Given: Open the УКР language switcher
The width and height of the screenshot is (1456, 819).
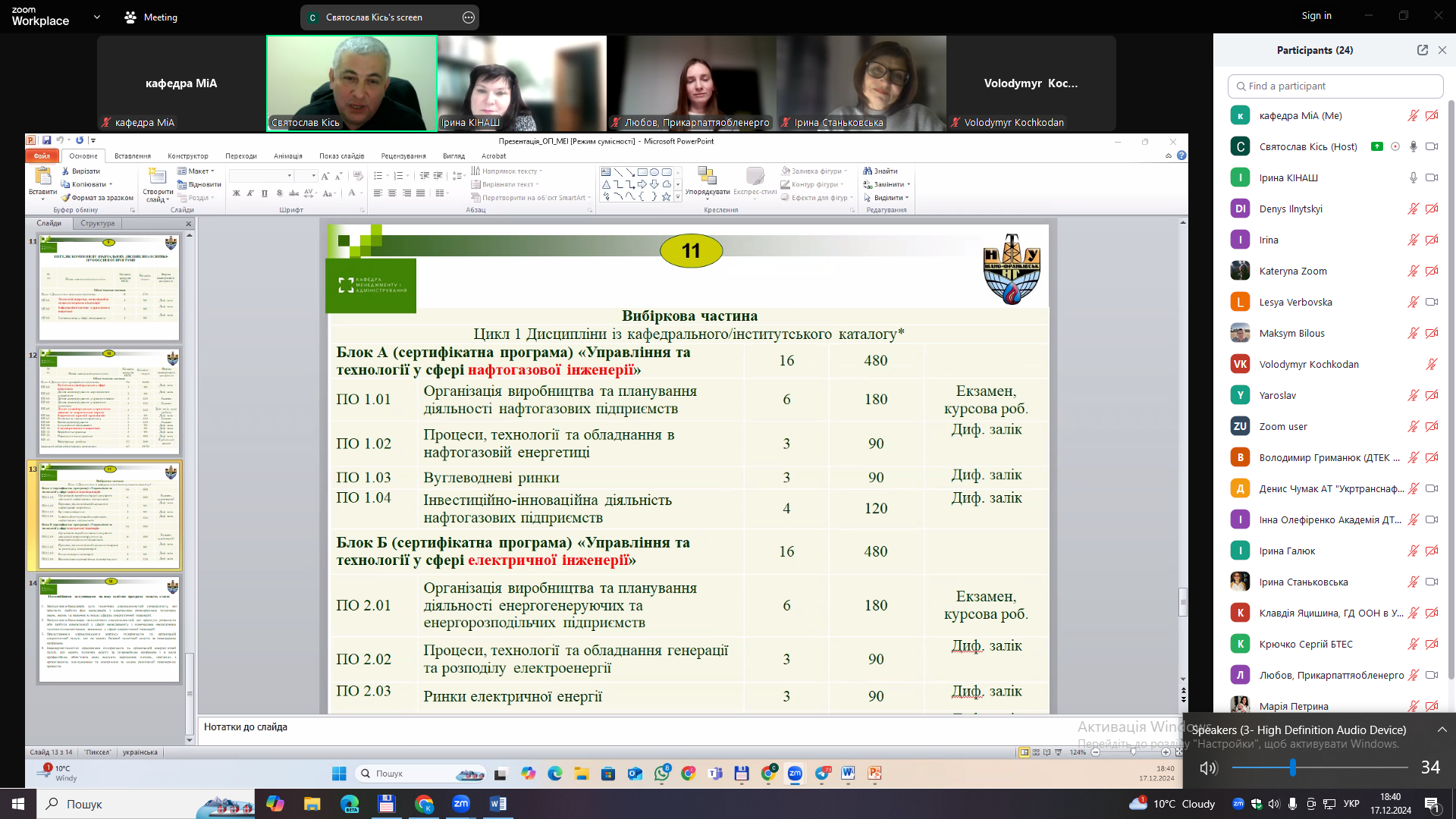Looking at the screenshot, I should (1351, 804).
